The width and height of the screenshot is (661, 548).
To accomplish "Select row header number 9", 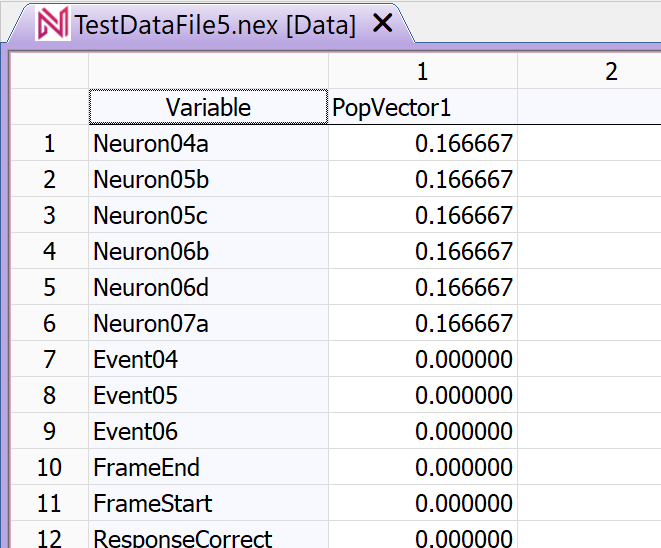I will pos(49,431).
